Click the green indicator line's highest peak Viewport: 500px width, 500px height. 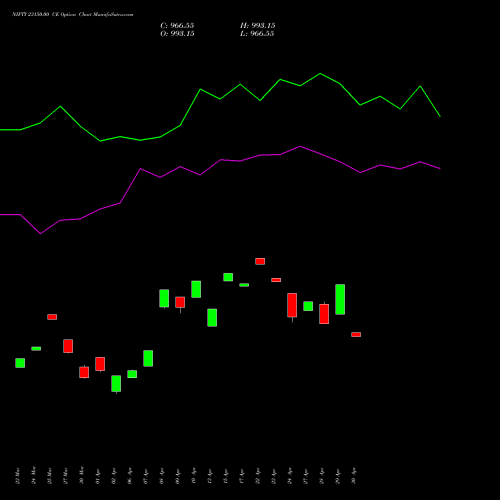(x=320, y=73)
